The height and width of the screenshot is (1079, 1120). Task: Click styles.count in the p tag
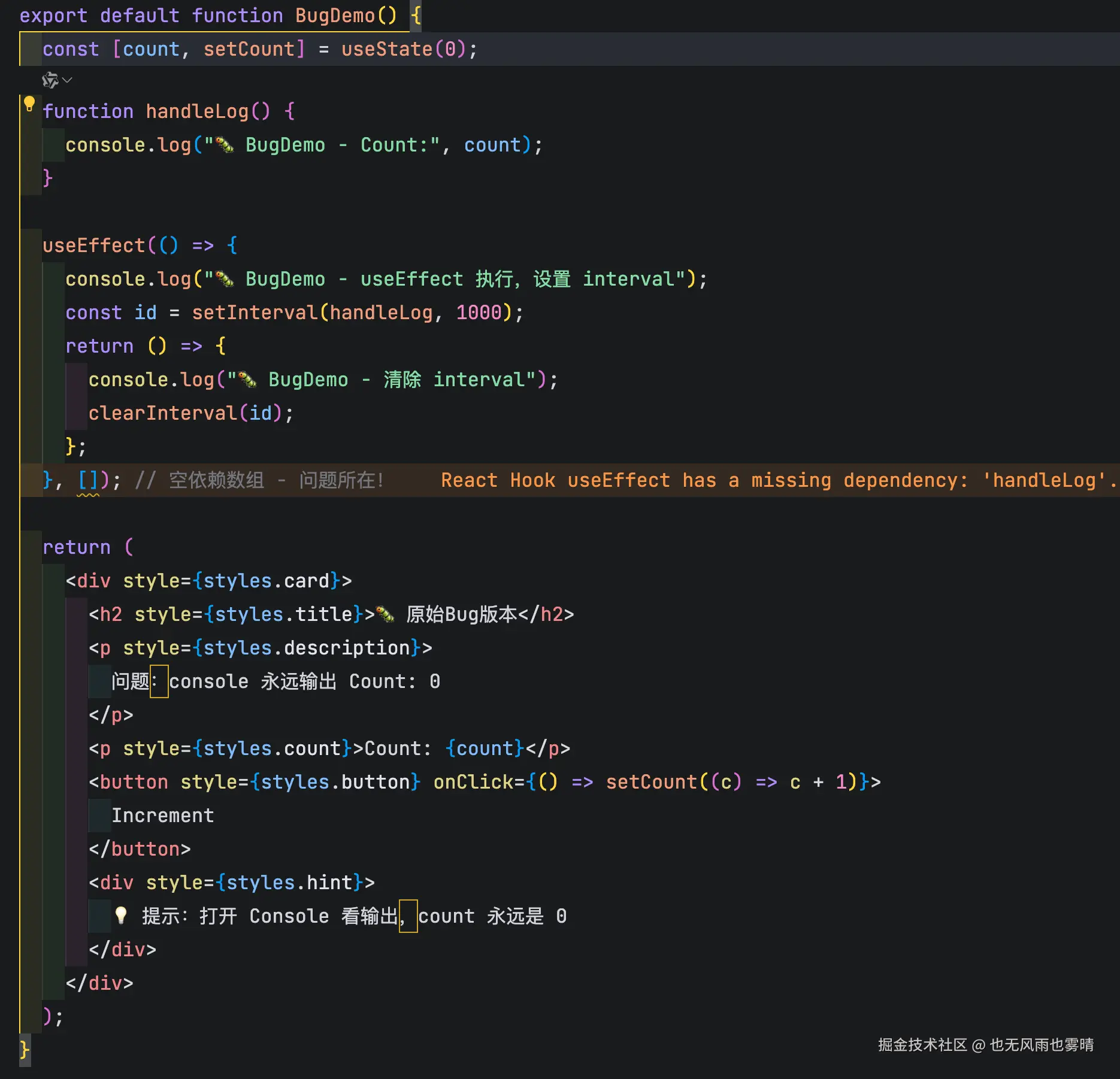[x=273, y=748]
